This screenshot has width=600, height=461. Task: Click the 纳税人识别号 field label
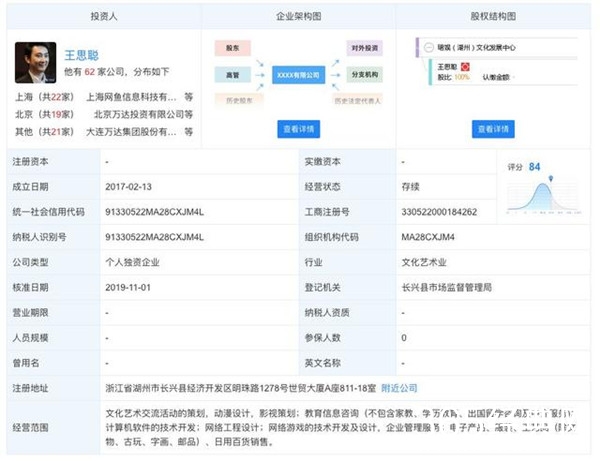39,237
